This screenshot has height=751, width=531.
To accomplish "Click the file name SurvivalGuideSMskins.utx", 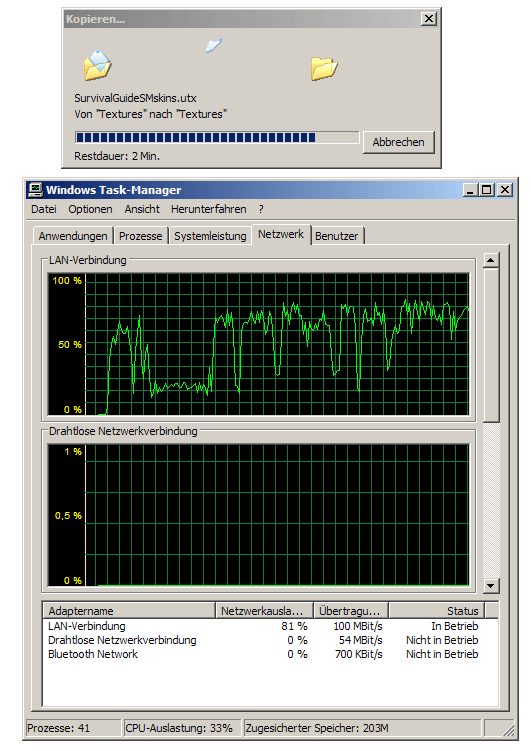I will (136, 98).
